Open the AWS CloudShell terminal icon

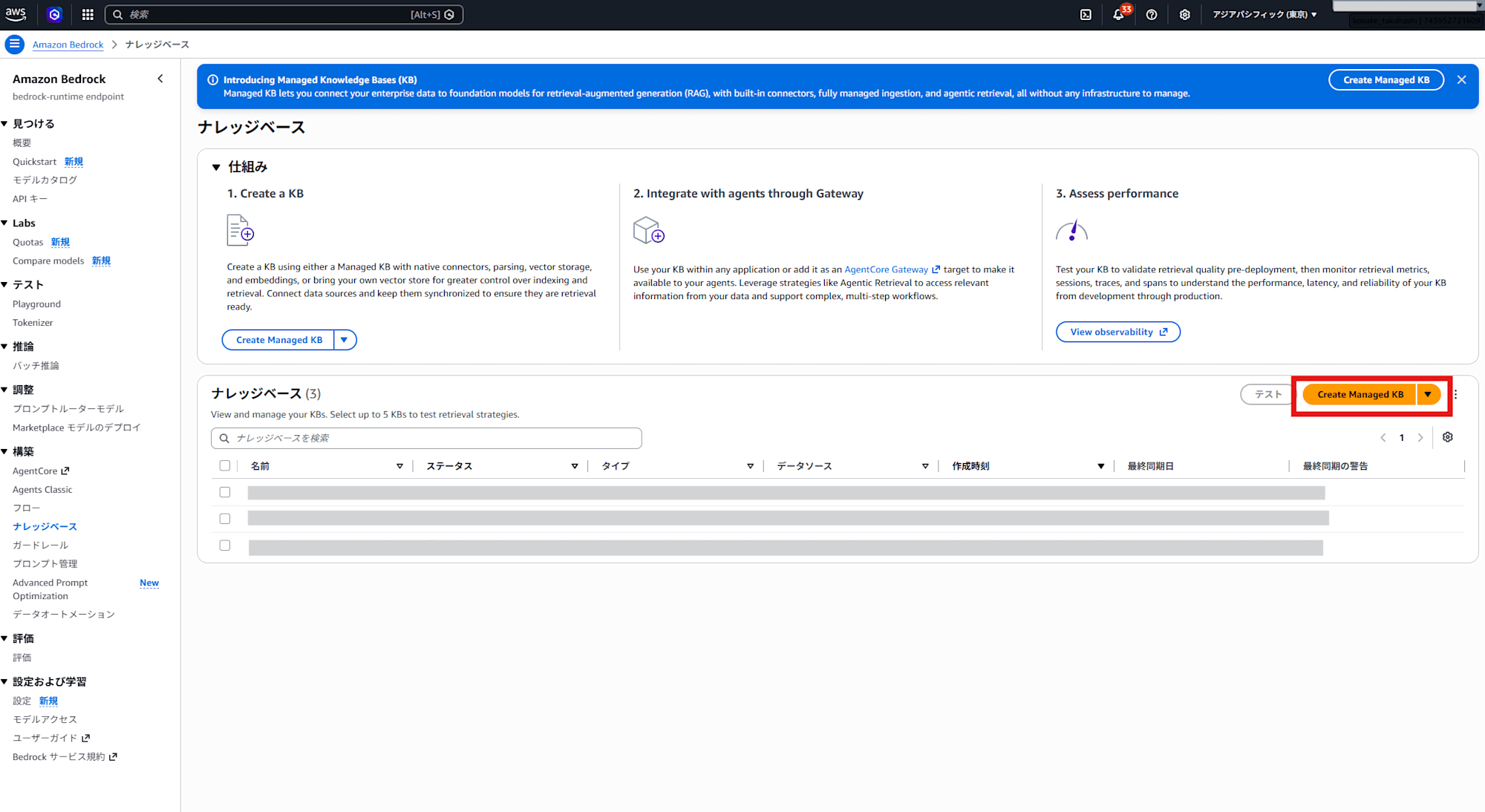point(1086,15)
